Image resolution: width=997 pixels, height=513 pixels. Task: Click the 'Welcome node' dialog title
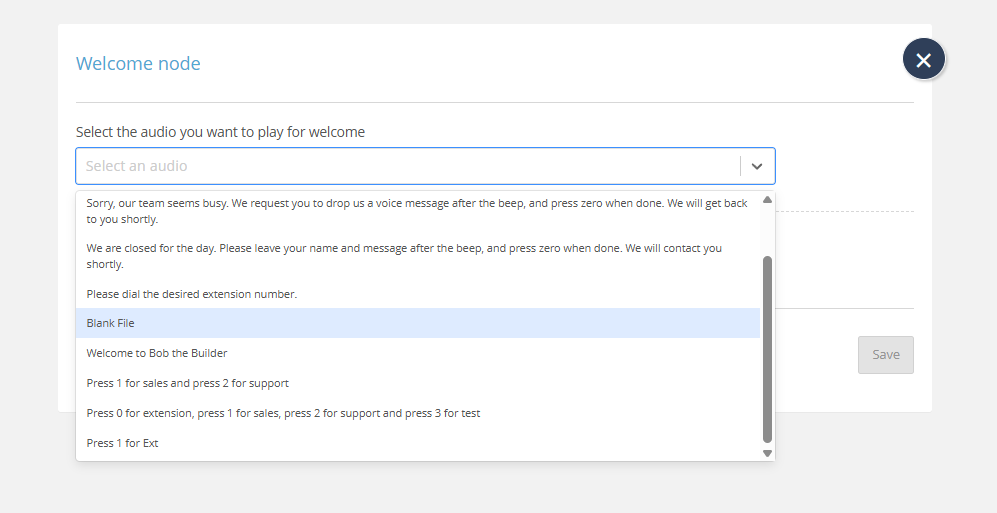pyautogui.click(x=138, y=64)
